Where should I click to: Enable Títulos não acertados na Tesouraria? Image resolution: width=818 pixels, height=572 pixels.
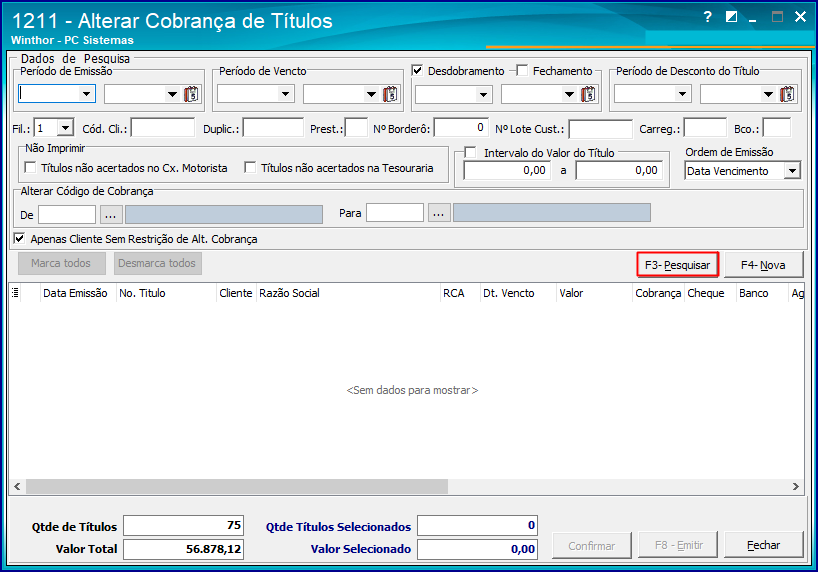click(250, 168)
